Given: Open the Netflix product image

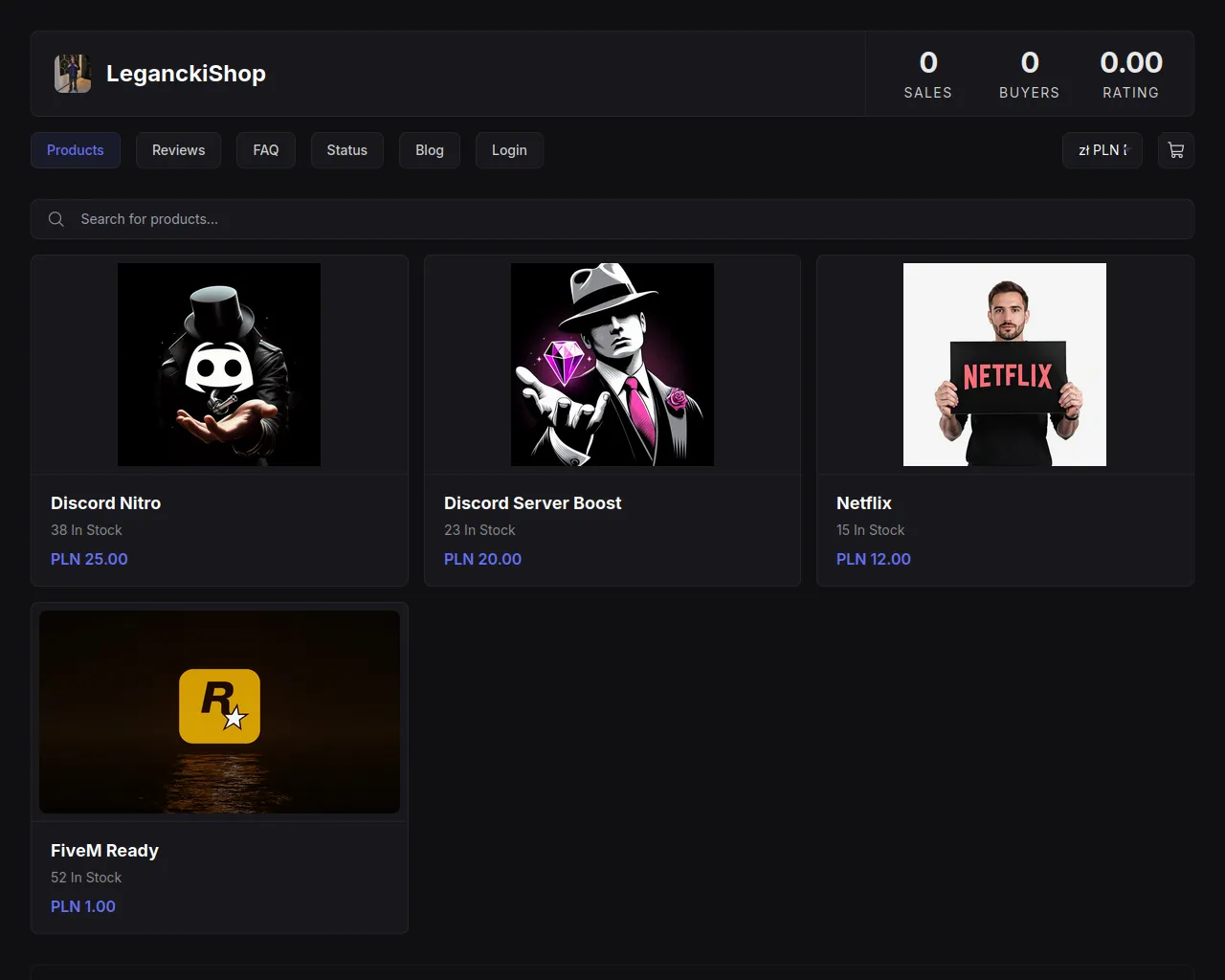Looking at the screenshot, I should 1005,365.
